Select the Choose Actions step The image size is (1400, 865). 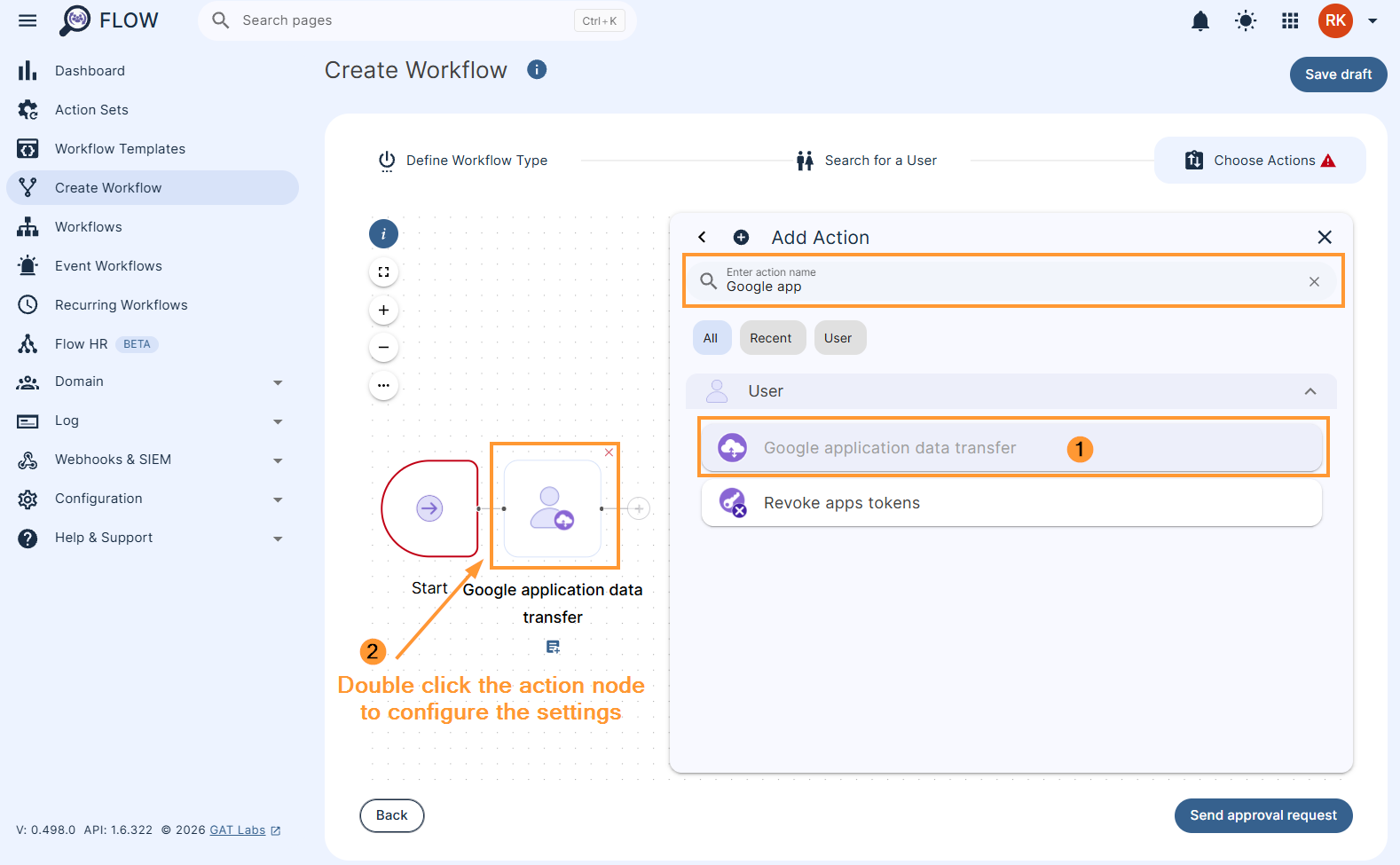point(1259,161)
